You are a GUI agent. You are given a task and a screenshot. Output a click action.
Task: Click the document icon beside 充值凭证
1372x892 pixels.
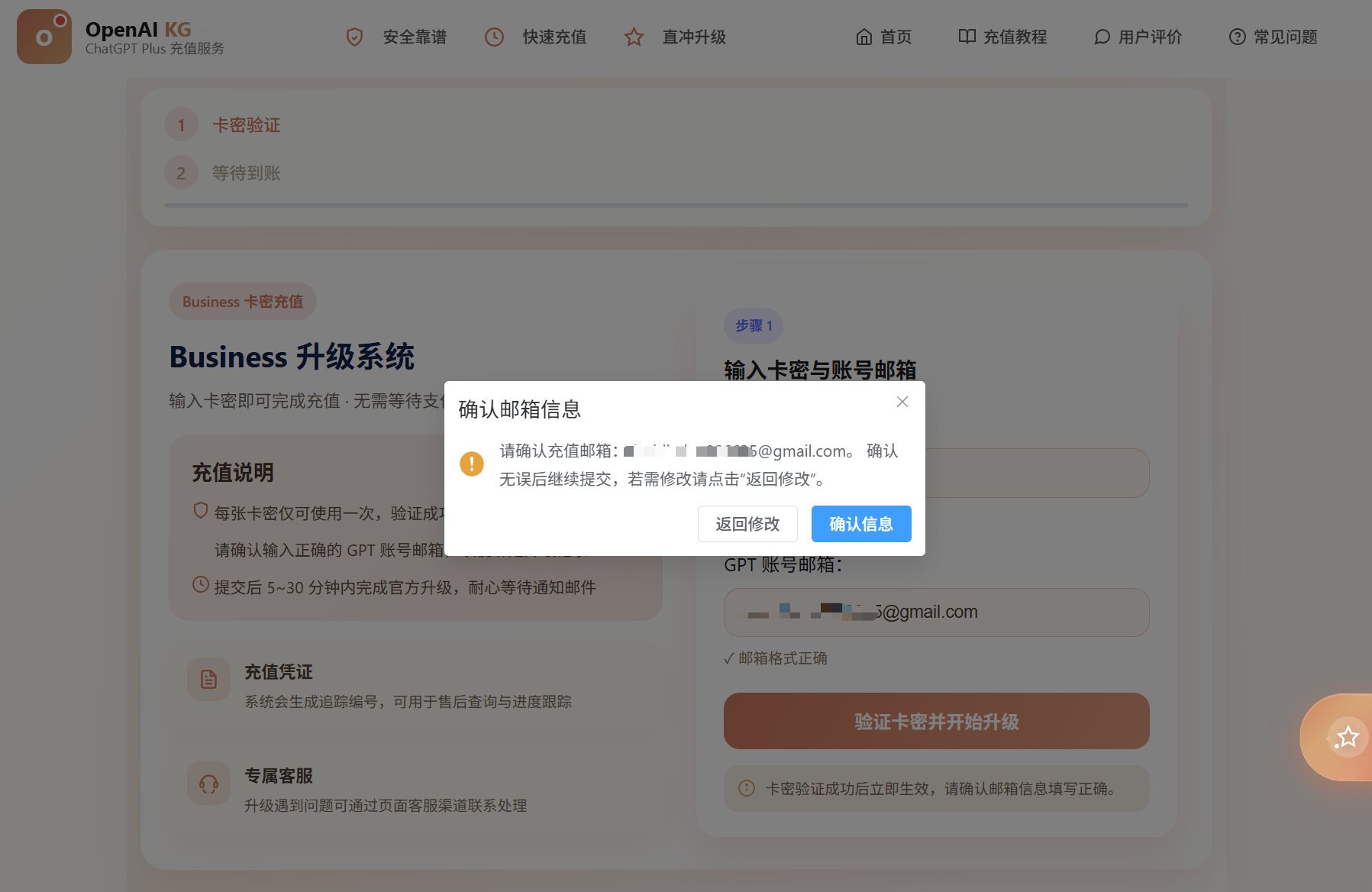click(x=208, y=679)
